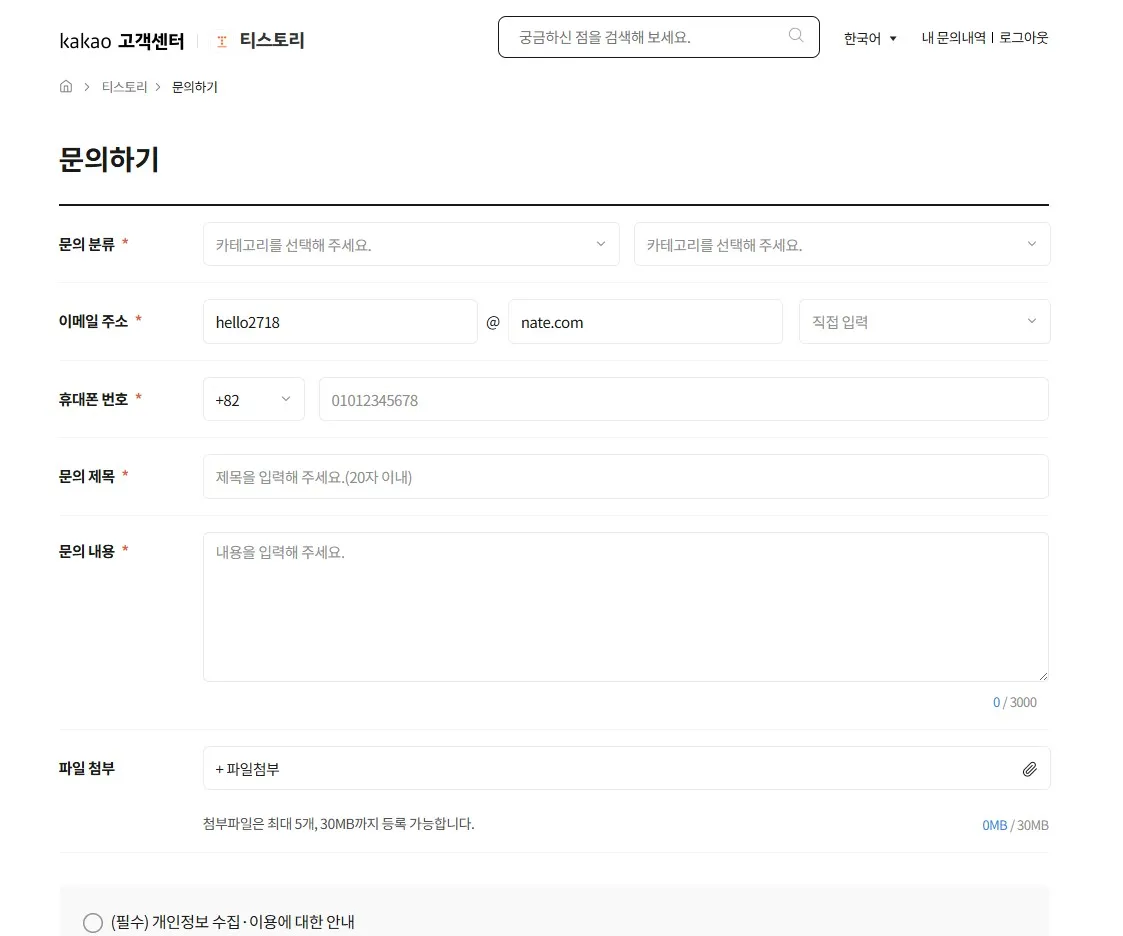Click the search magnifier icon
The width and height of the screenshot is (1123, 936).
click(795, 36)
